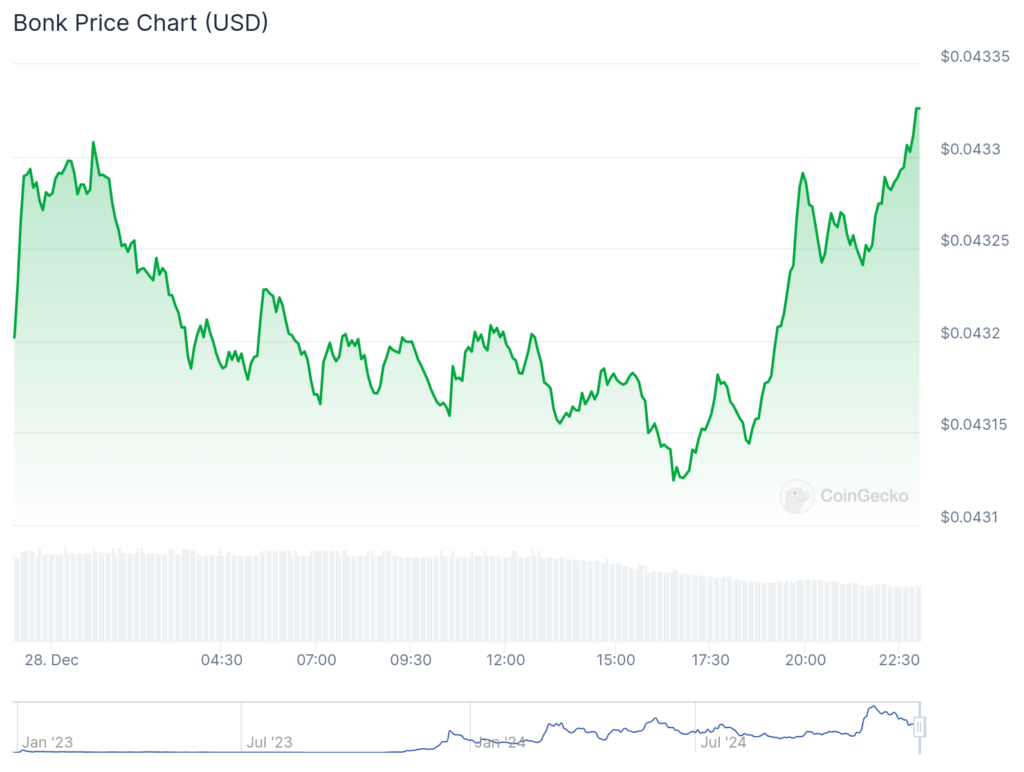Click the 12:00 time axis label
Image resolution: width=1024 pixels, height=772 pixels.
click(x=505, y=660)
